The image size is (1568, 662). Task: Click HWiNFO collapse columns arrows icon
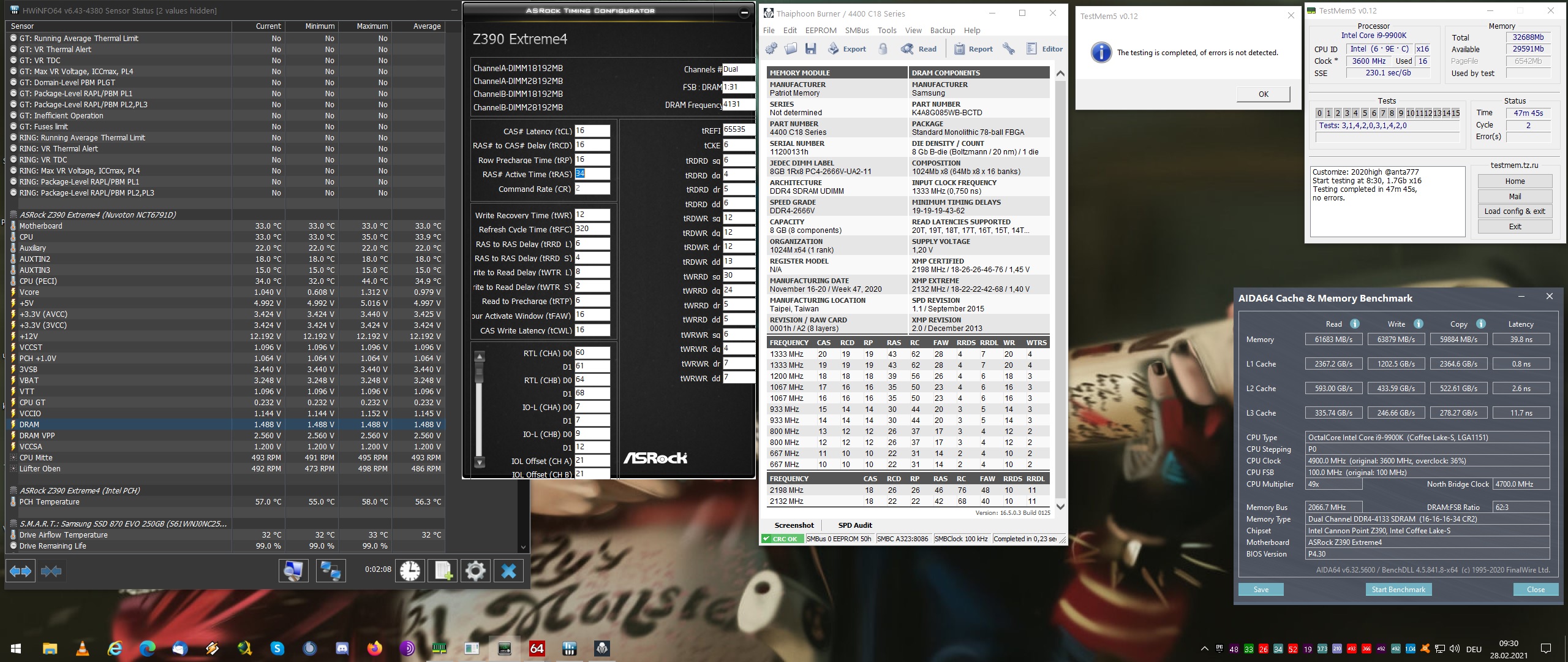(51, 571)
